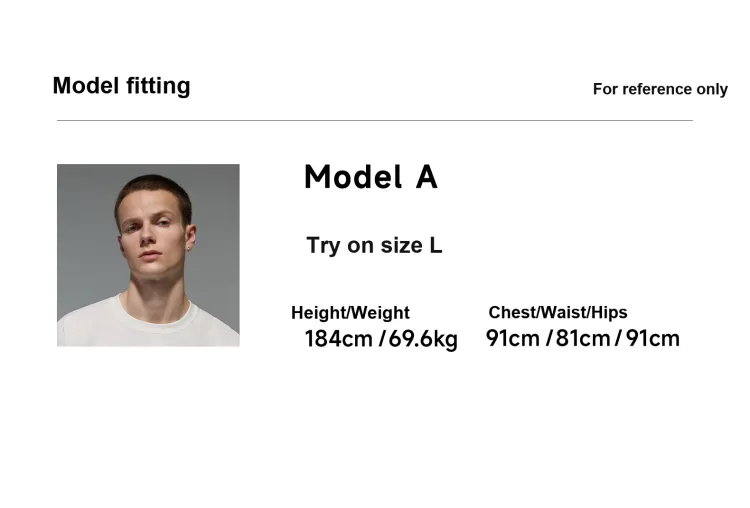
Task: Click the word fitting in the heading
Action: [x=158, y=86]
